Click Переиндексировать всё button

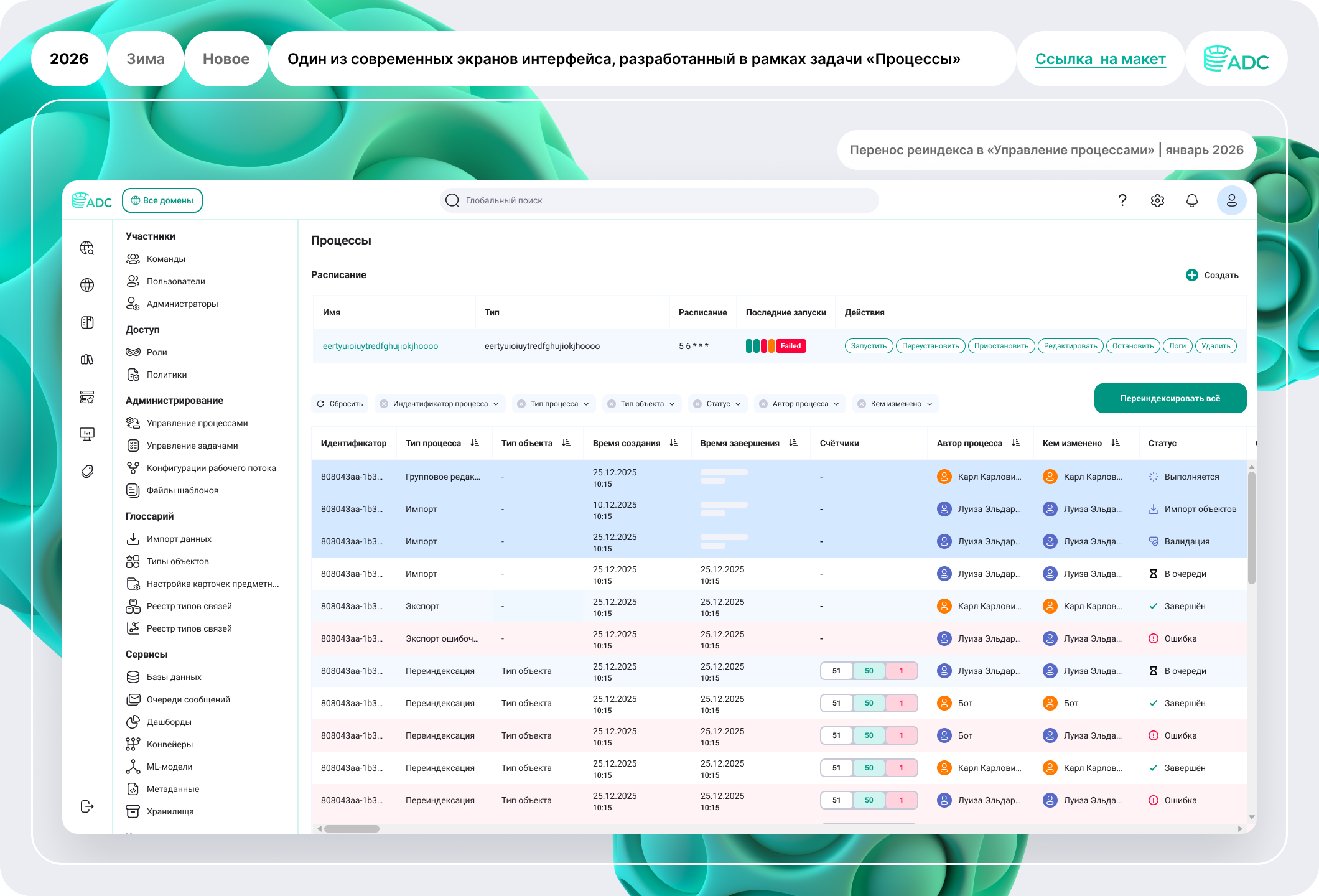click(1170, 398)
